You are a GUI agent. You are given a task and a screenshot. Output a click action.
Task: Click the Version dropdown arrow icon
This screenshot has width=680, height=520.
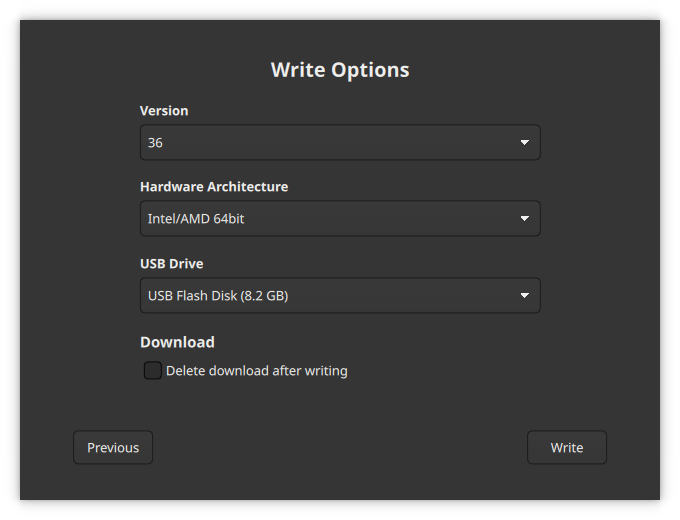(x=524, y=143)
